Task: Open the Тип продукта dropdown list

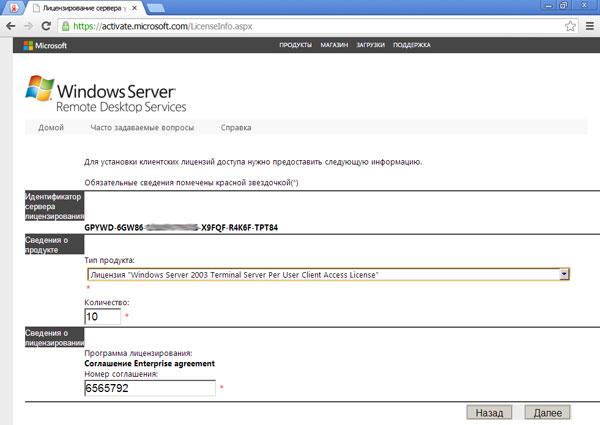Action: [328, 274]
